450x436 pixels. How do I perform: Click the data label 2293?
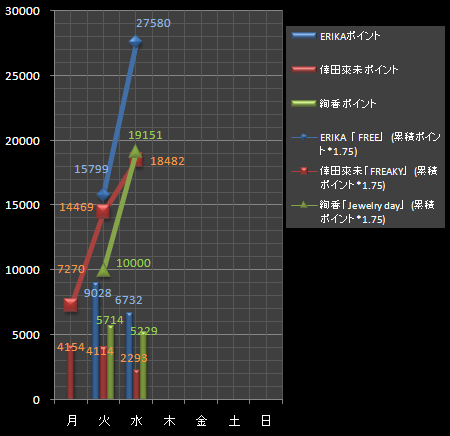click(x=134, y=358)
